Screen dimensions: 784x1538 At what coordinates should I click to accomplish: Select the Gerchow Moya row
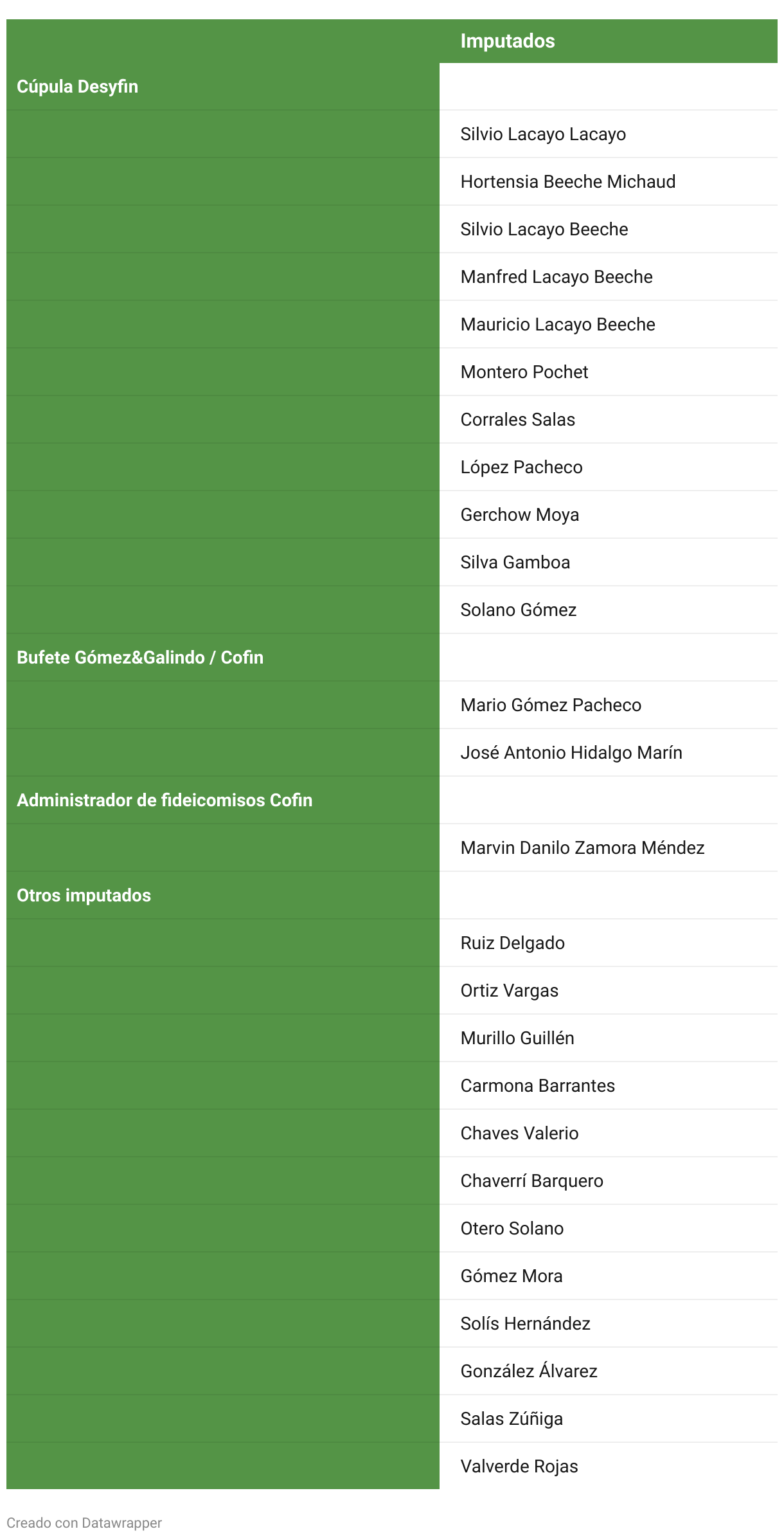pos(519,515)
